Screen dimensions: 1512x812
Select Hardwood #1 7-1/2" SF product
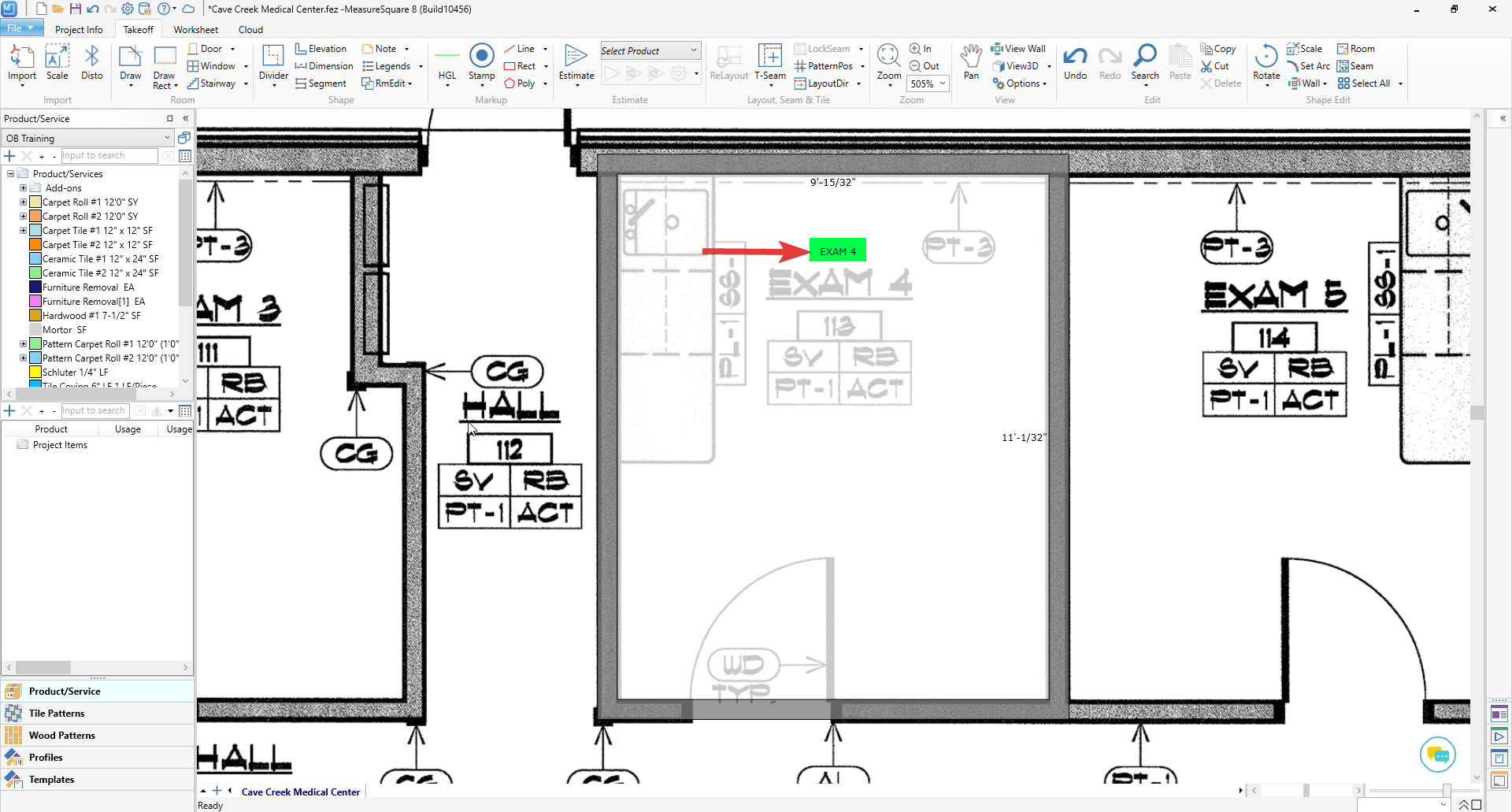[x=91, y=316]
